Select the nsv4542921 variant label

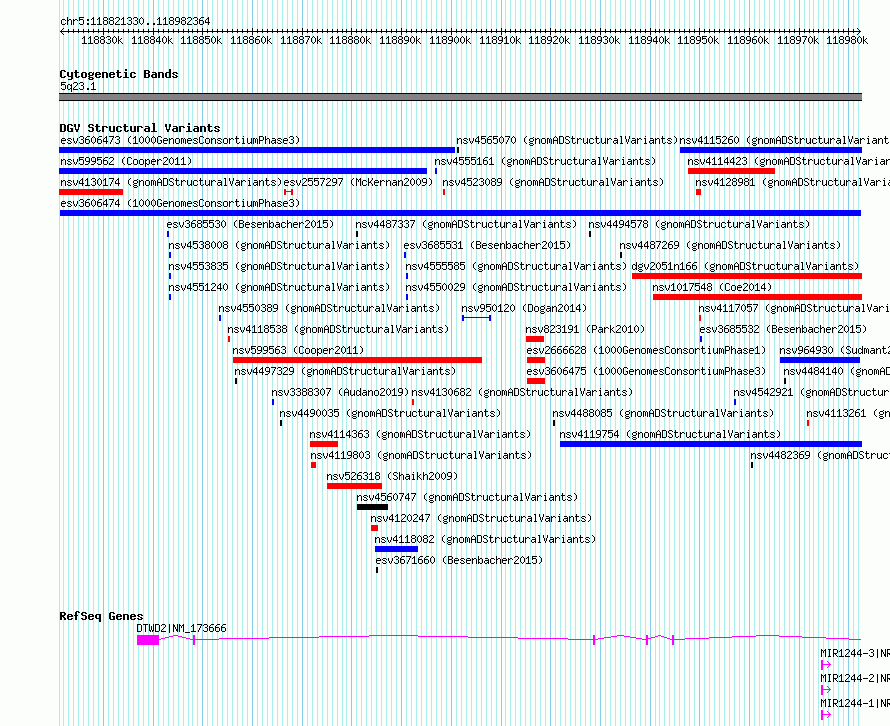coord(812,392)
